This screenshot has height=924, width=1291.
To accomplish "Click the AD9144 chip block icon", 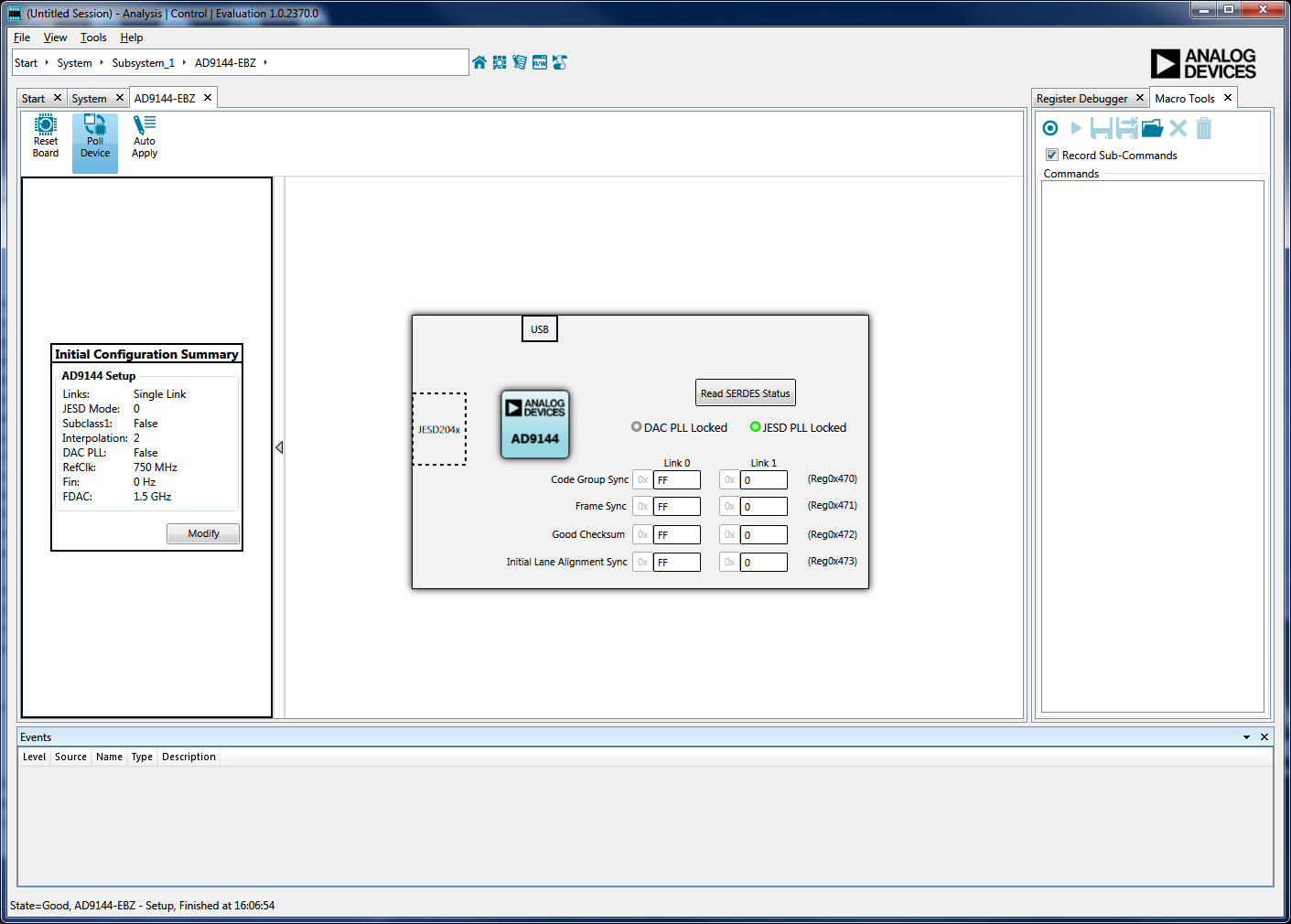I will coord(535,424).
